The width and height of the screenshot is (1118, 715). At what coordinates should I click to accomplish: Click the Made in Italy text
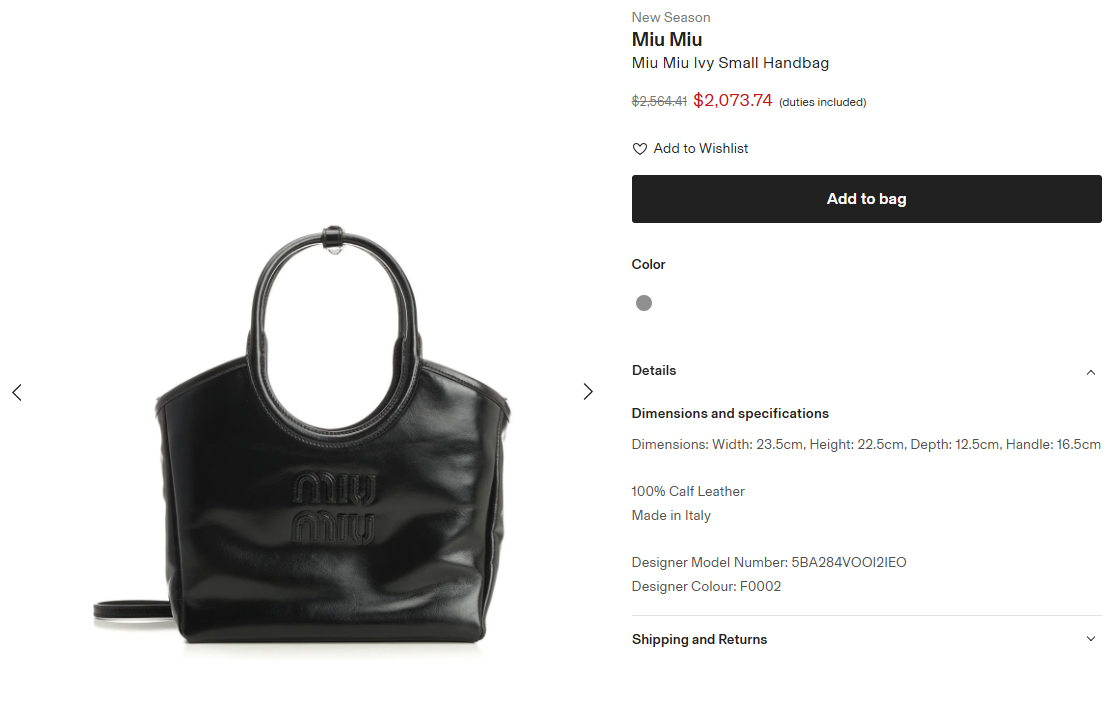click(671, 516)
